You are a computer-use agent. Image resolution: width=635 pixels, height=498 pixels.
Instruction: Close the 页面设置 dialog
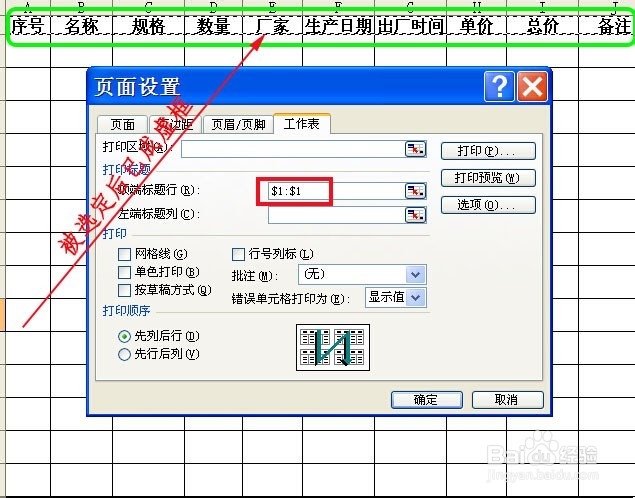532,86
